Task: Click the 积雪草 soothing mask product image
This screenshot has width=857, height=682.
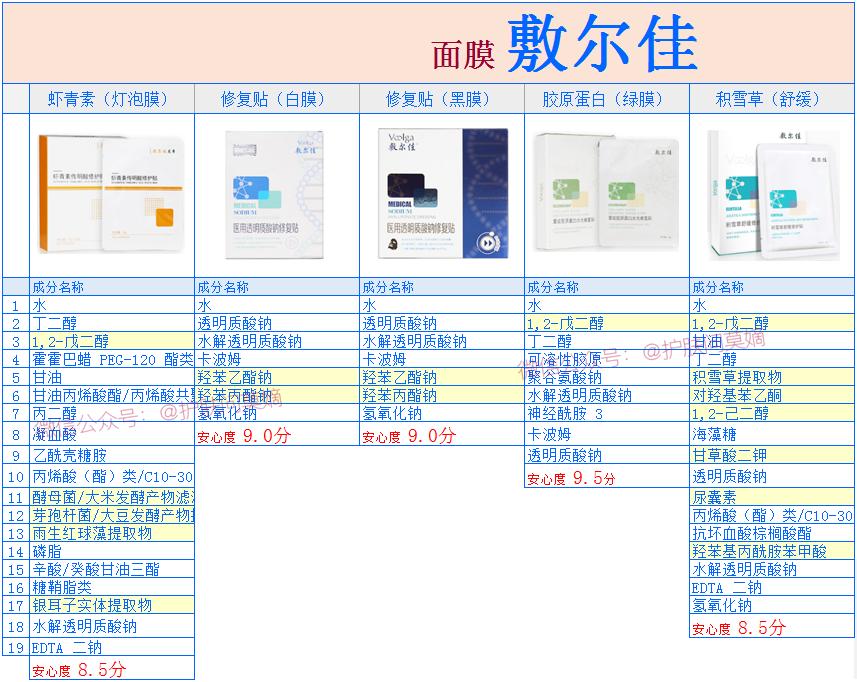Action: pyautogui.click(x=773, y=195)
